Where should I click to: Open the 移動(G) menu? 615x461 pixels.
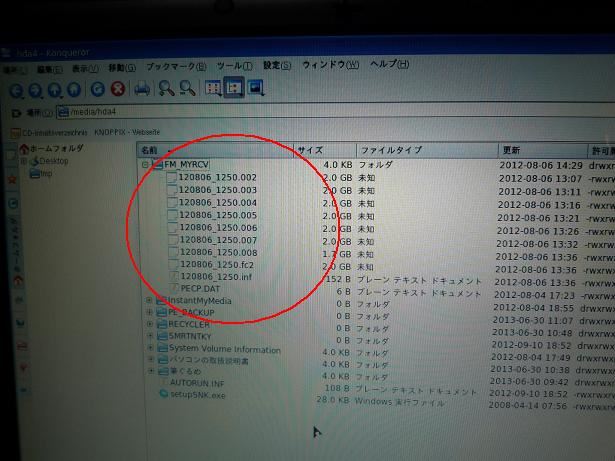tap(122, 68)
